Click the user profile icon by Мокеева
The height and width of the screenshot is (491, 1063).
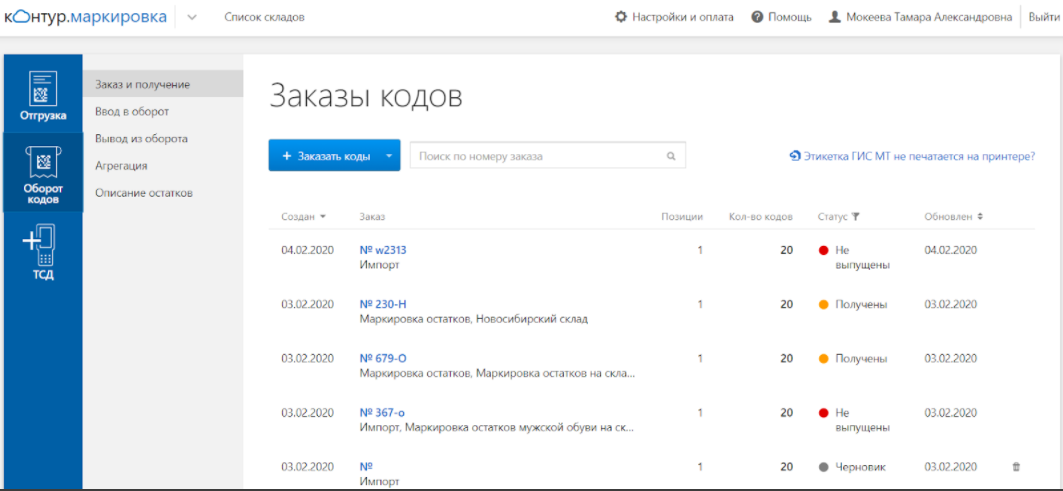835,17
